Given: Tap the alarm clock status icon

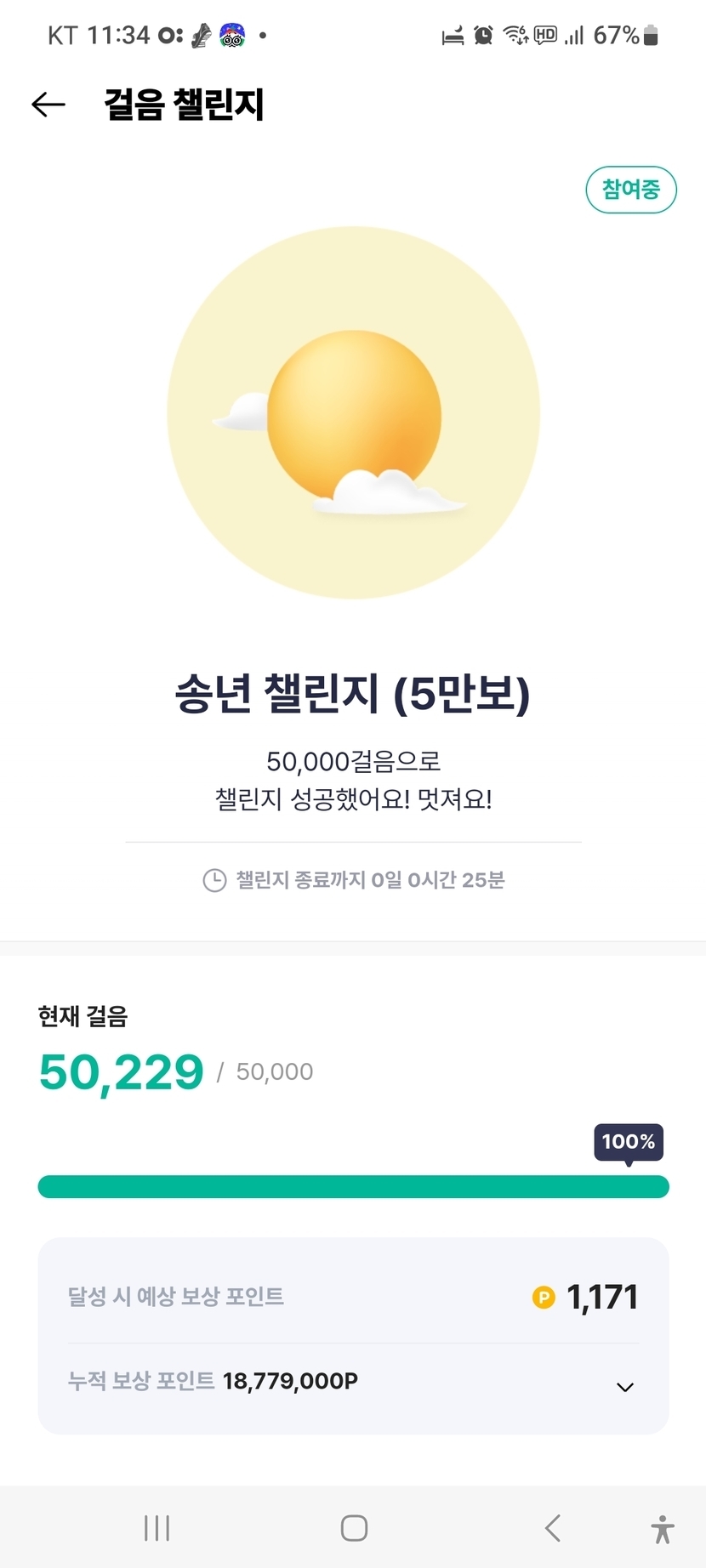Looking at the screenshot, I should tap(483, 36).
